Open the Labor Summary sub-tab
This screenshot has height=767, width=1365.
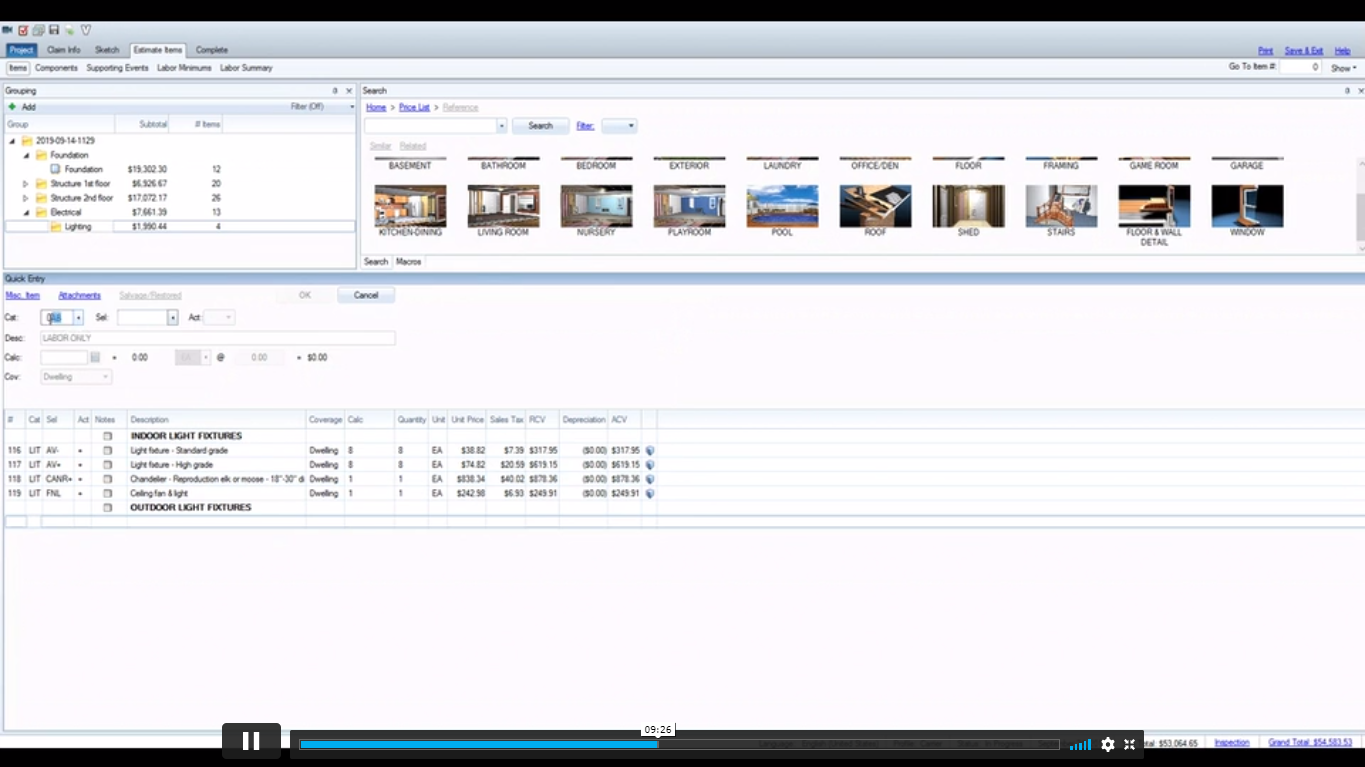point(246,68)
